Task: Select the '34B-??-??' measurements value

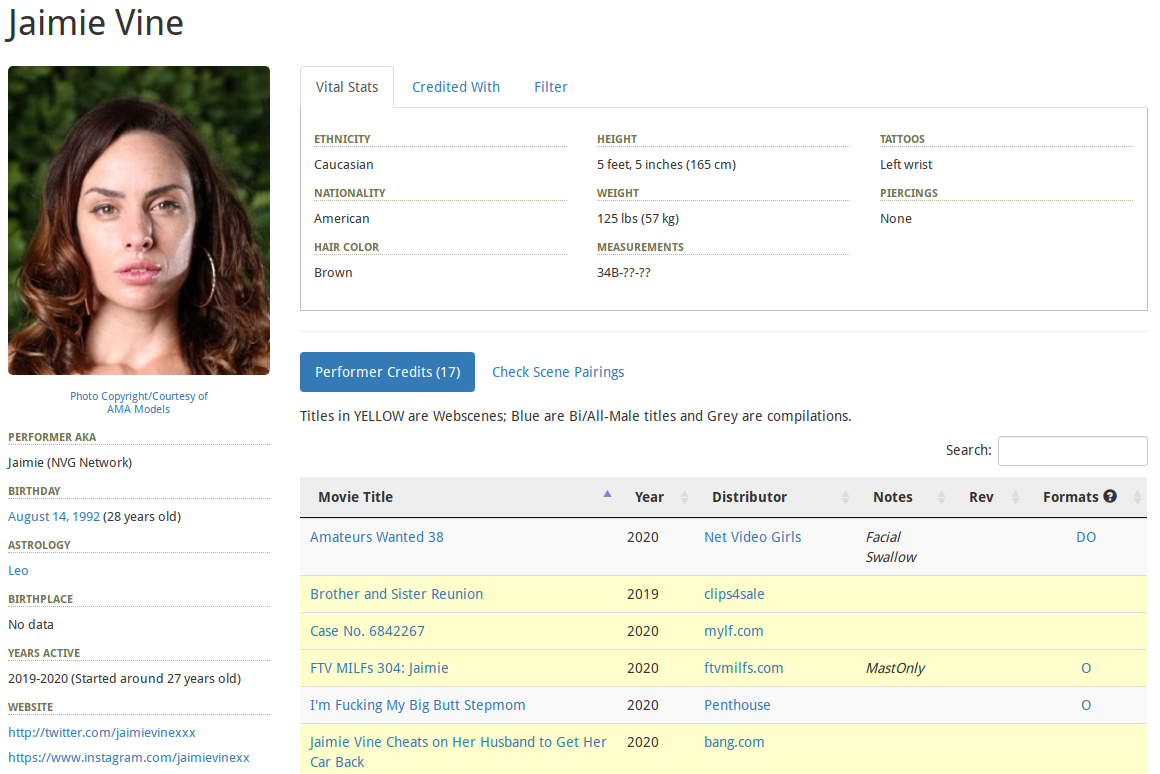Action: [624, 272]
